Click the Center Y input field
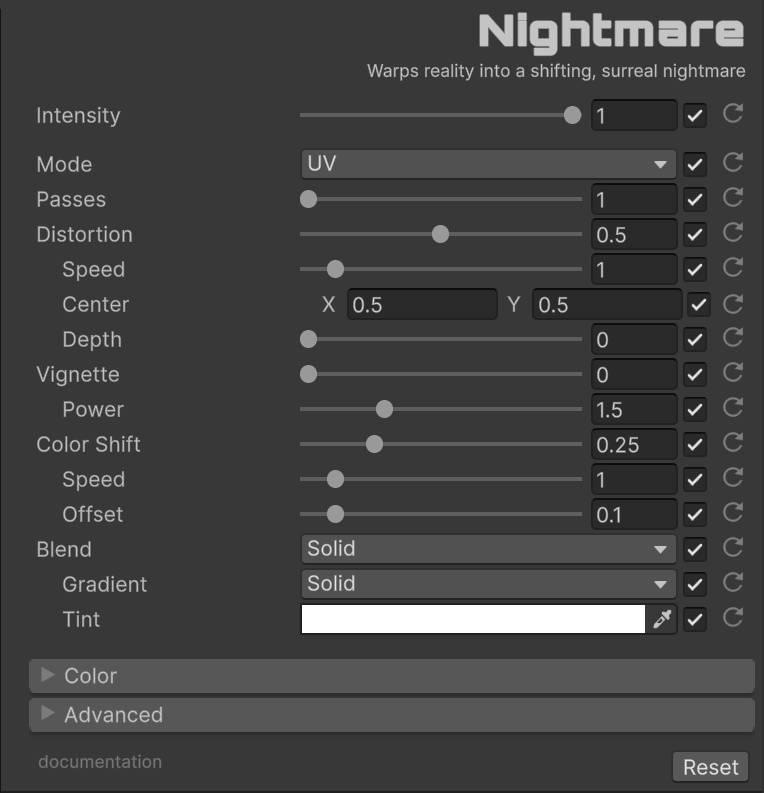The image size is (764, 793). pyautogui.click(x=607, y=304)
